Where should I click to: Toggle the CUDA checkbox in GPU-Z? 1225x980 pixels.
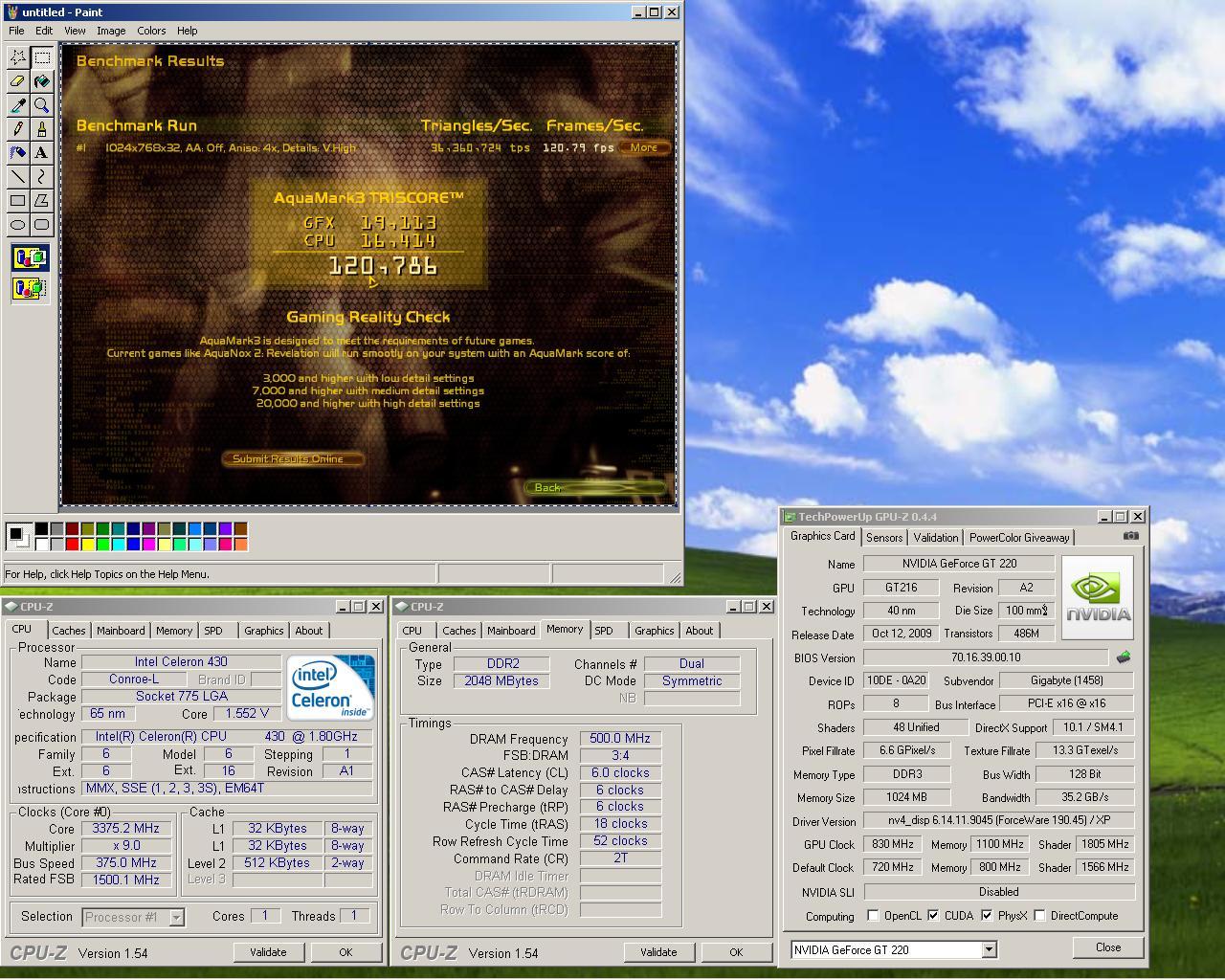click(933, 916)
